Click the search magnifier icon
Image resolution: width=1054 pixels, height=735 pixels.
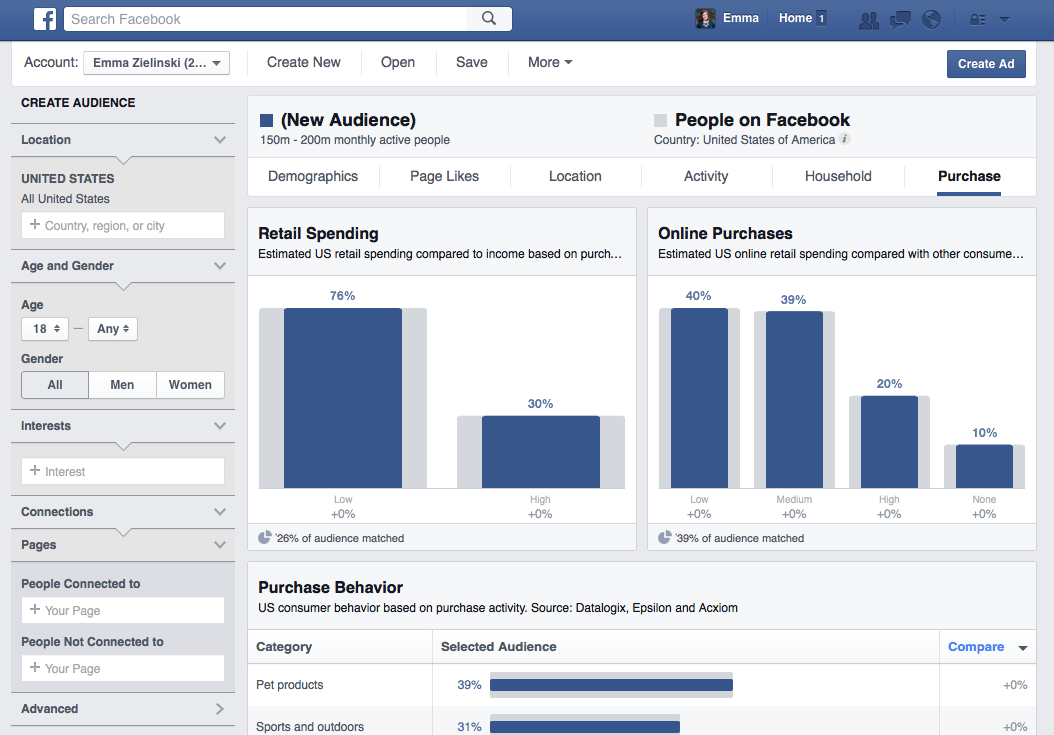point(489,19)
